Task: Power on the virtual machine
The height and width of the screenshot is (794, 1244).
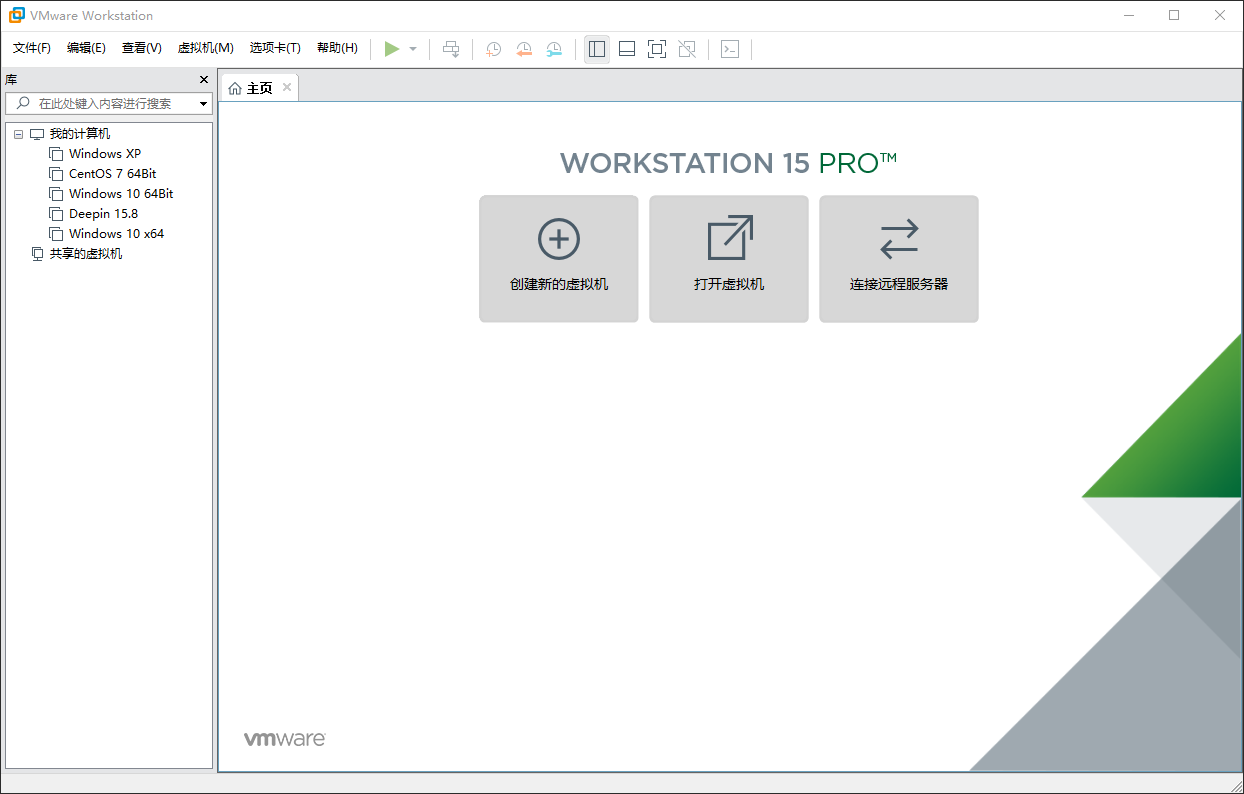Action: [392, 48]
